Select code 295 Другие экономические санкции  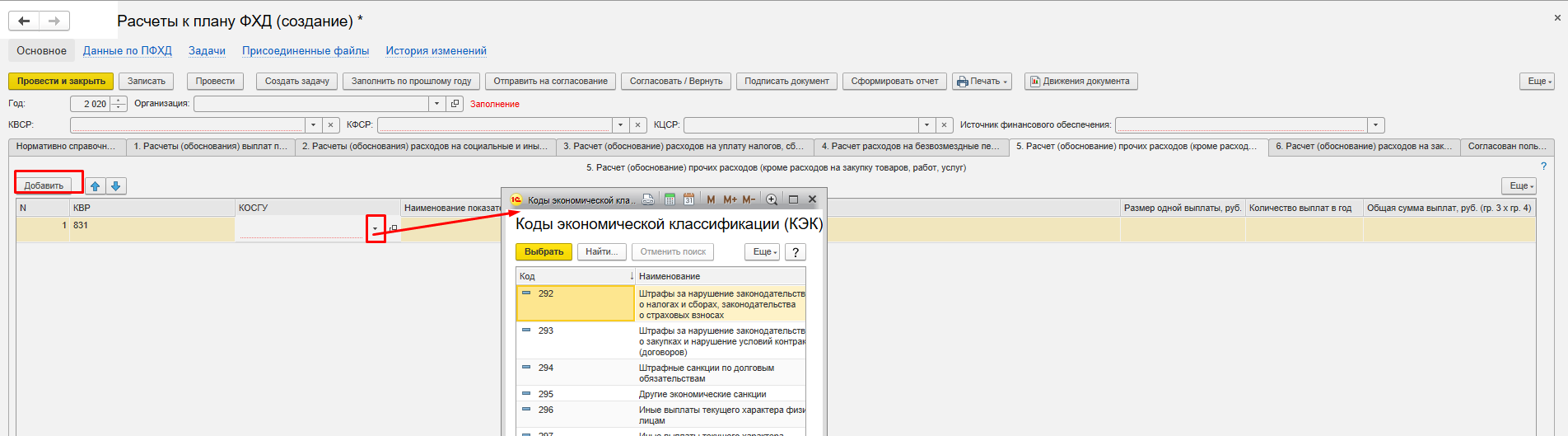point(660,394)
